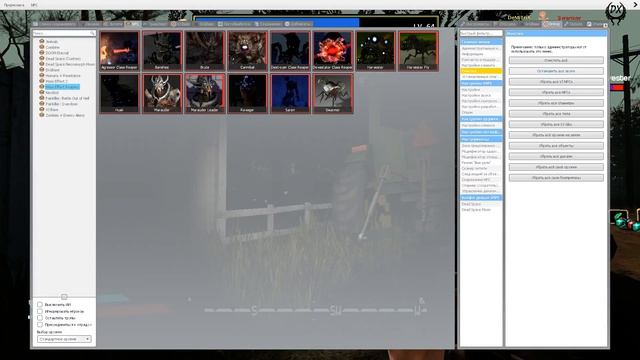Select the Humans + Resistance category
This screenshot has width=640, height=360.
(x=63, y=76)
